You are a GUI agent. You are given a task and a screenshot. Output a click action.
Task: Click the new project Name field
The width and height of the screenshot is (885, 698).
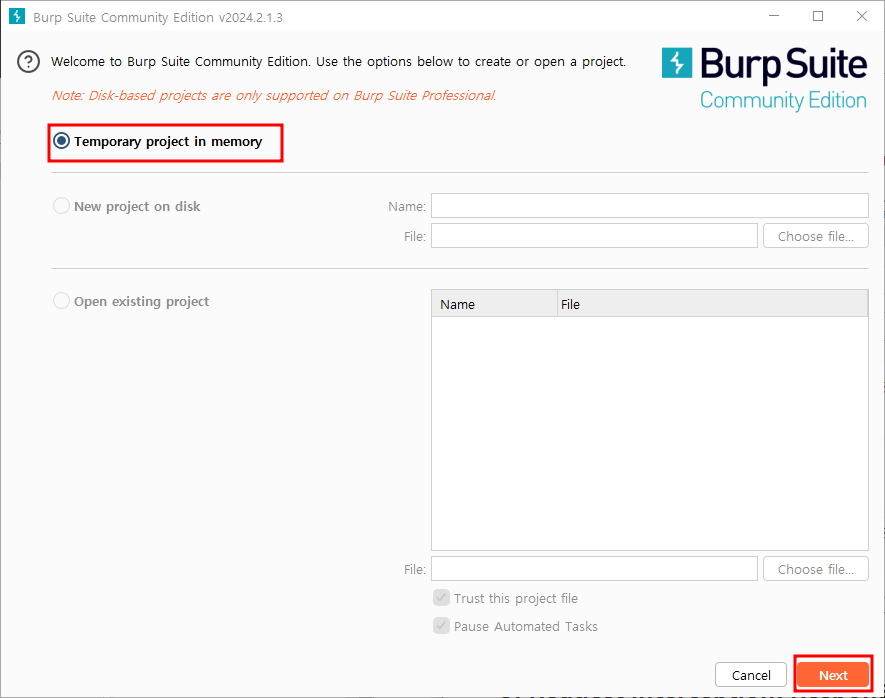pos(650,205)
